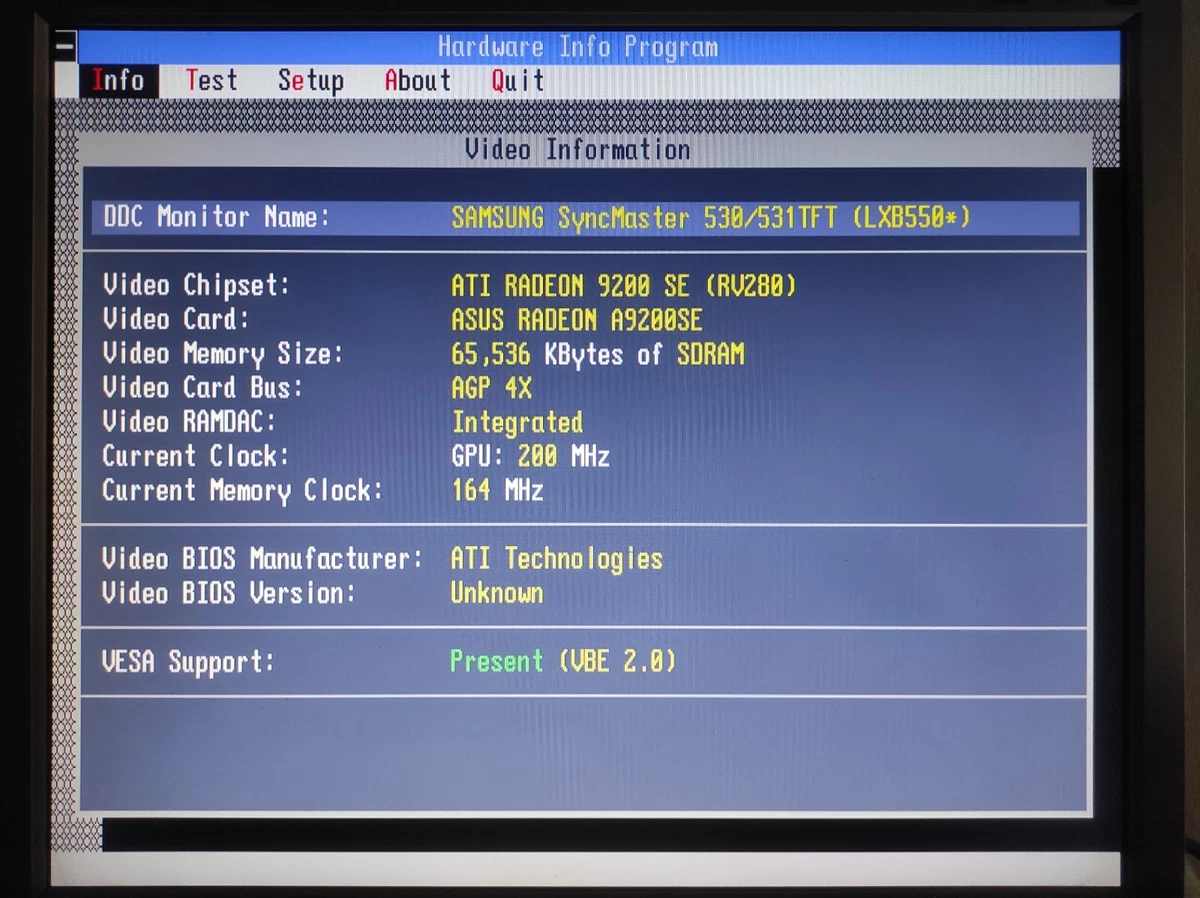The height and width of the screenshot is (898, 1200).
Task: Click the GPU: 200 MHz value
Action: 531,457
